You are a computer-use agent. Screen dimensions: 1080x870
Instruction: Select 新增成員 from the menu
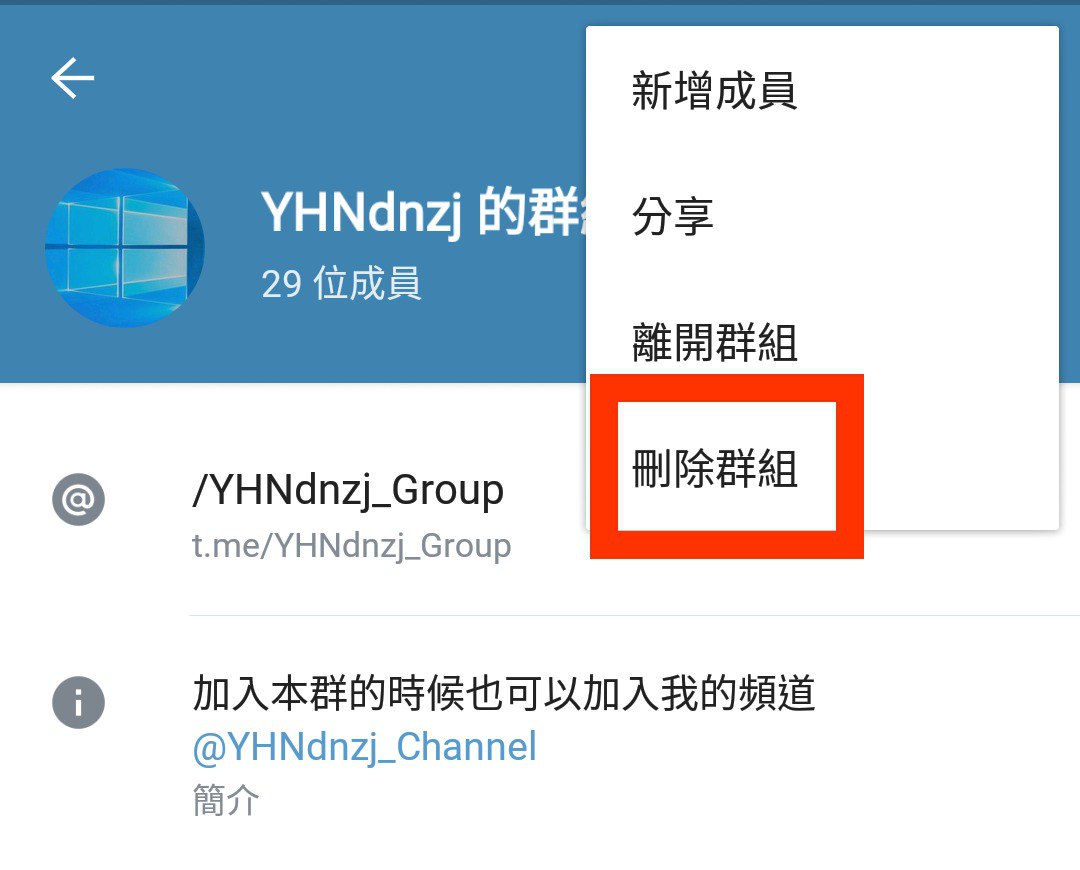coord(715,91)
